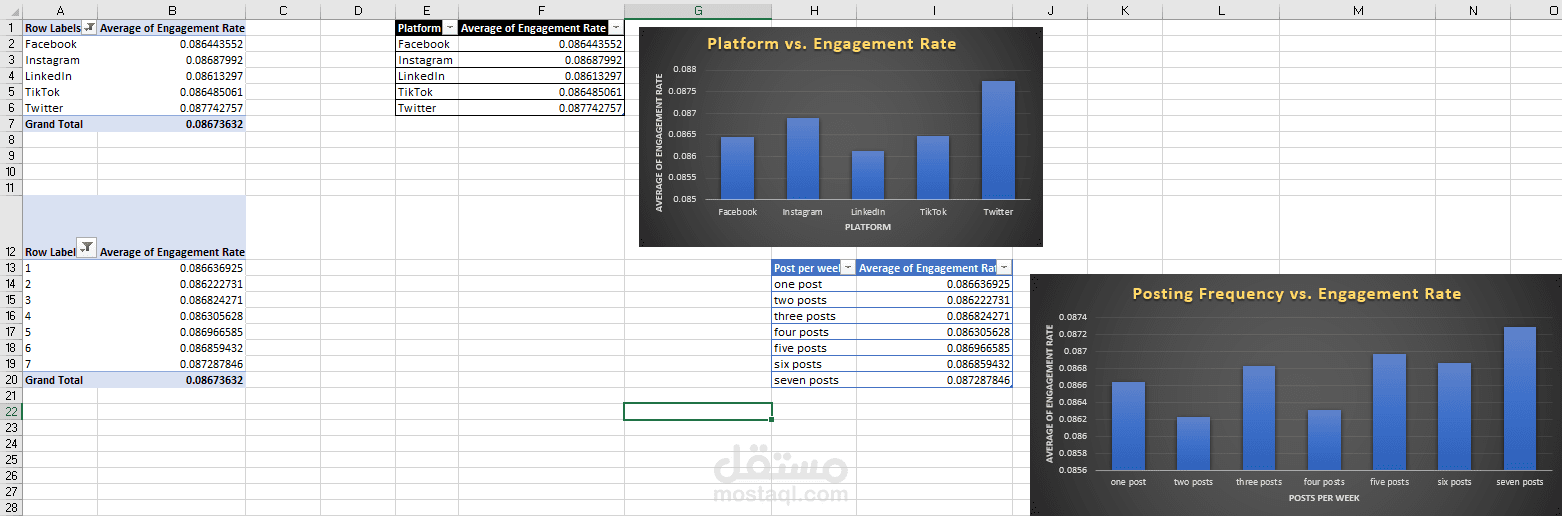Select the Instagram bar in the Platform chart
The width and height of the screenshot is (1562, 516).
(x=803, y=159)
